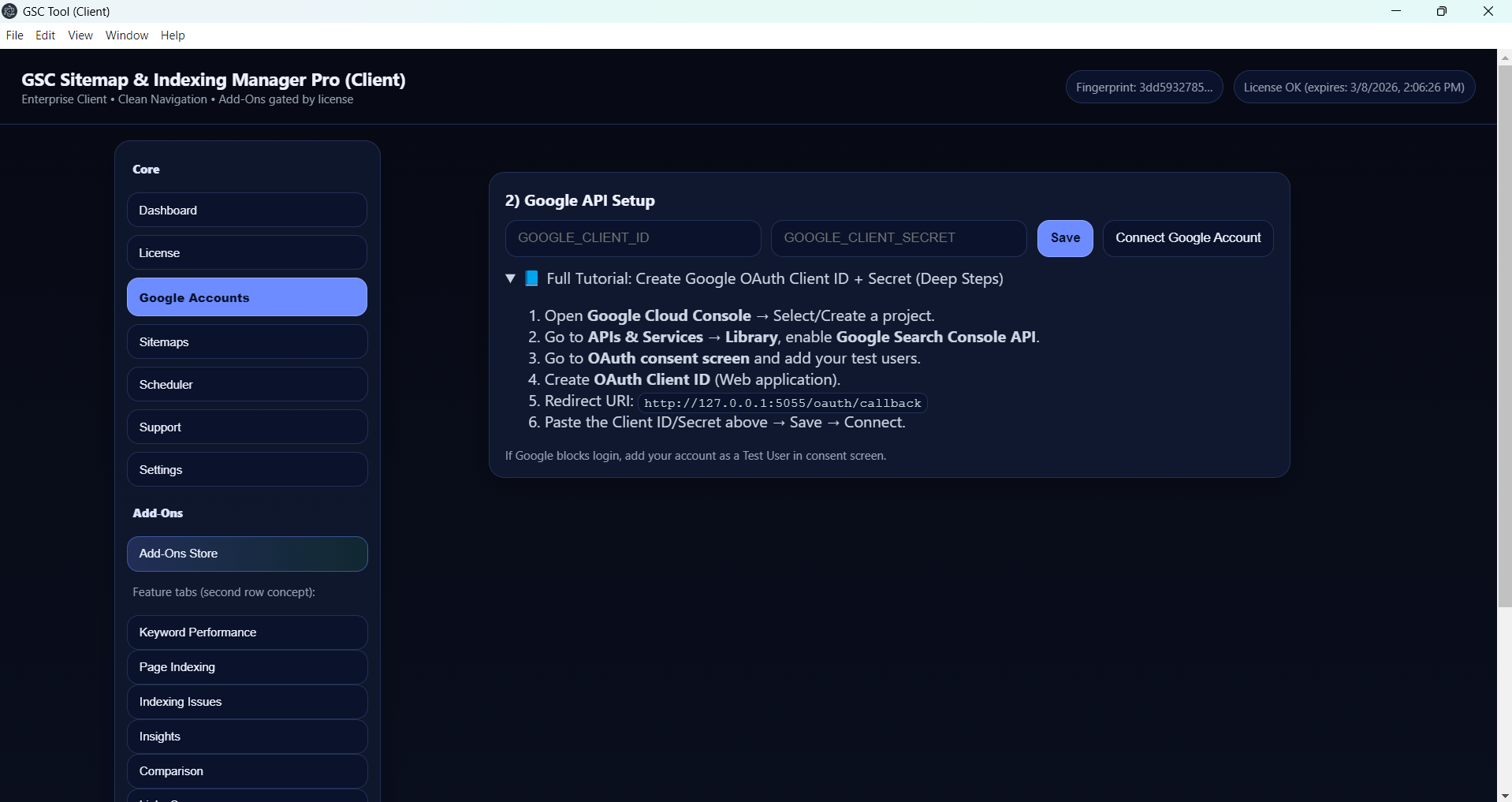Click the License OK expiry badge
The width and height of the screenshot is (1512, 802).
1354,88
